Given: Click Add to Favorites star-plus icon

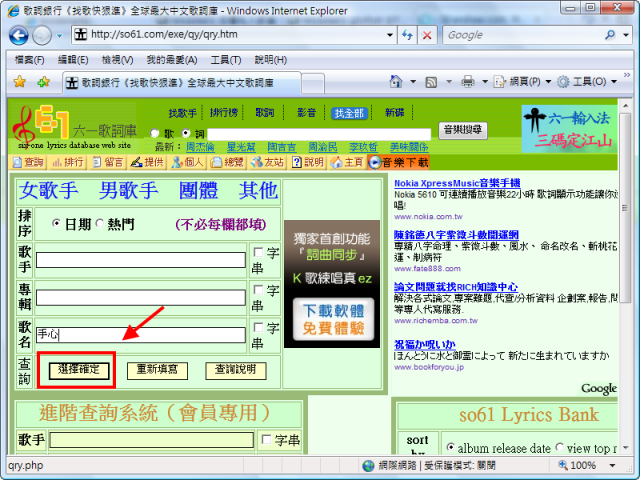Looking at the screenshot, I should pos(43,82).
